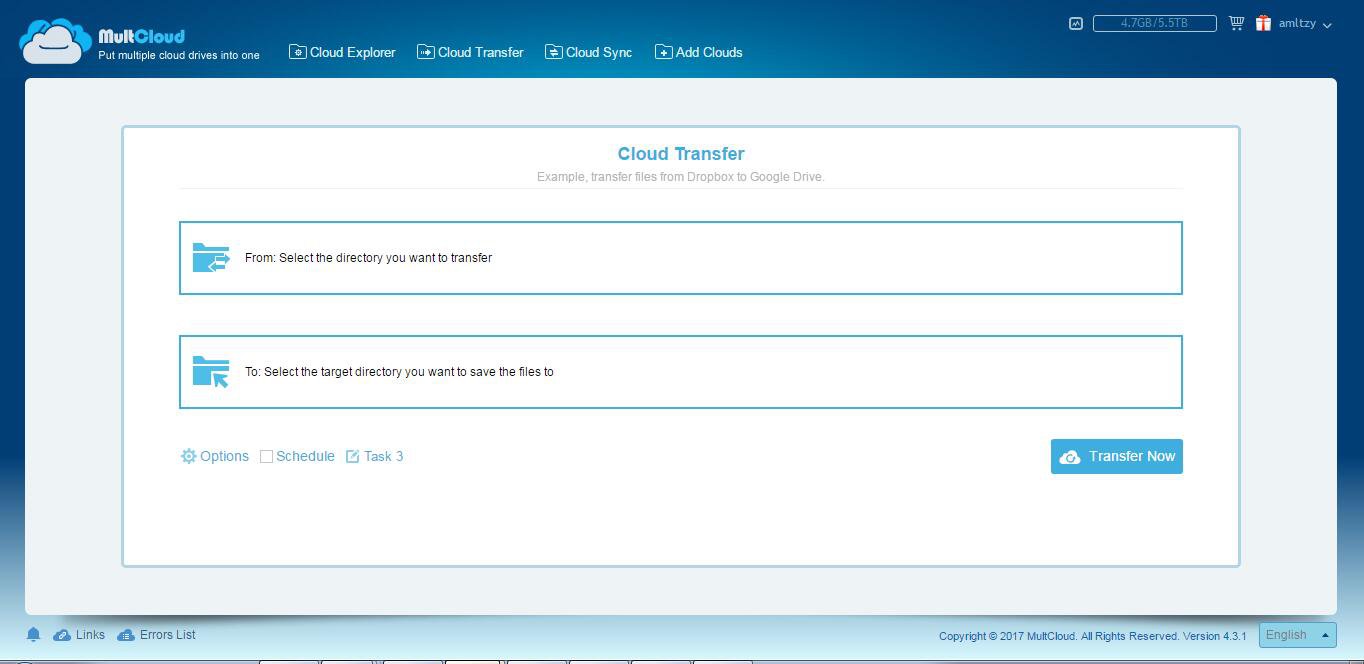Expand the amltzy account dropdown
This screenshot has height=664, width=1364.
coord(1305,23)
